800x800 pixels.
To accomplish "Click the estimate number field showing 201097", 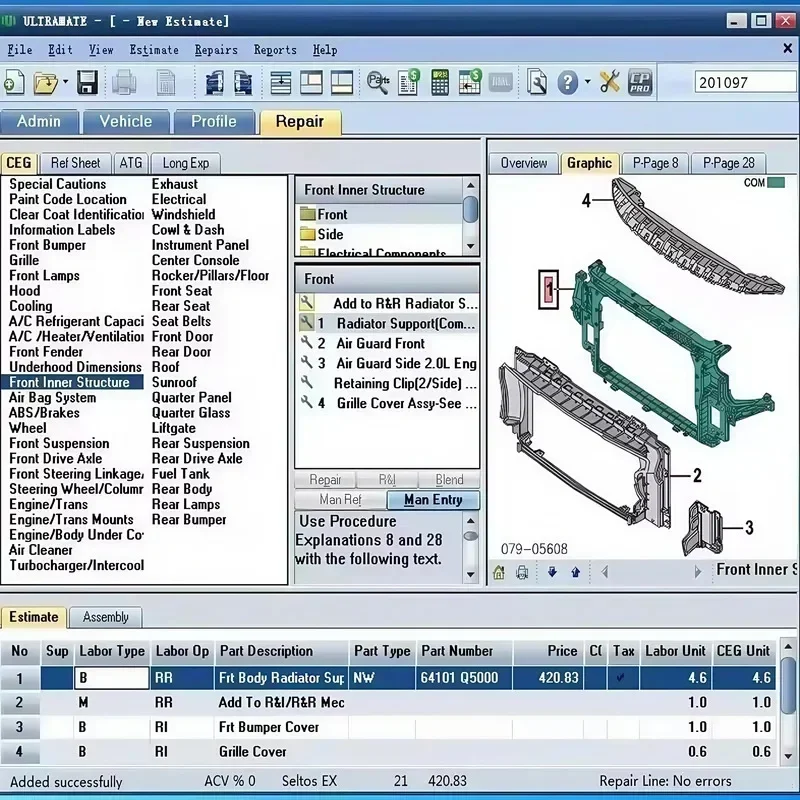I will (745, 83).
